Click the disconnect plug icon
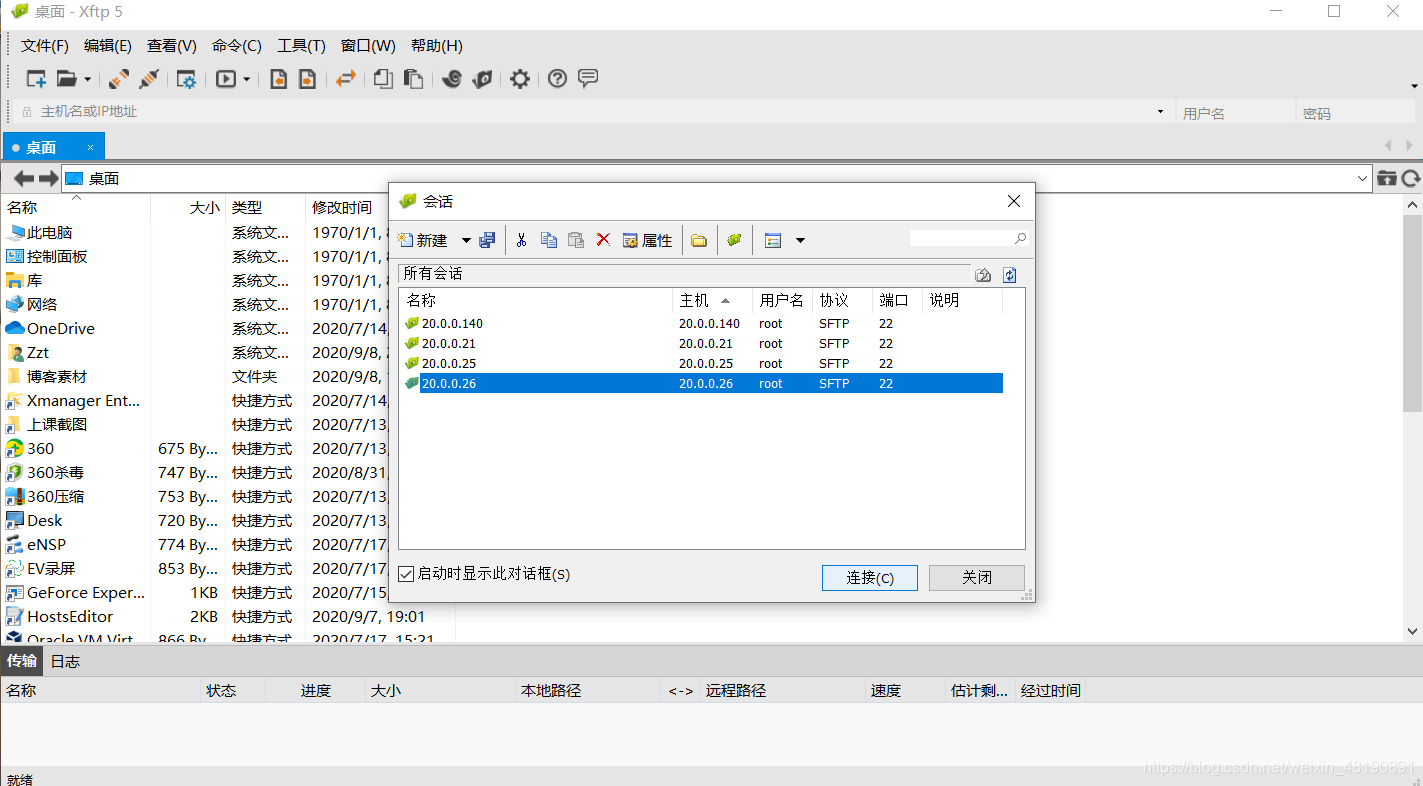The width and height of the screenshot is (1423, 786). click(x=149, y=79)
